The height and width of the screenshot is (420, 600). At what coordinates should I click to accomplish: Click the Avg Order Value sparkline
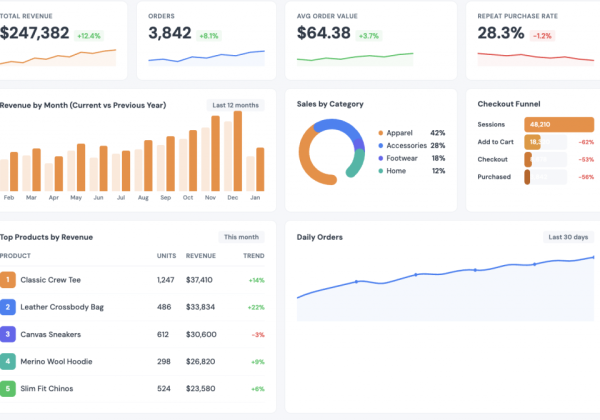356,58
